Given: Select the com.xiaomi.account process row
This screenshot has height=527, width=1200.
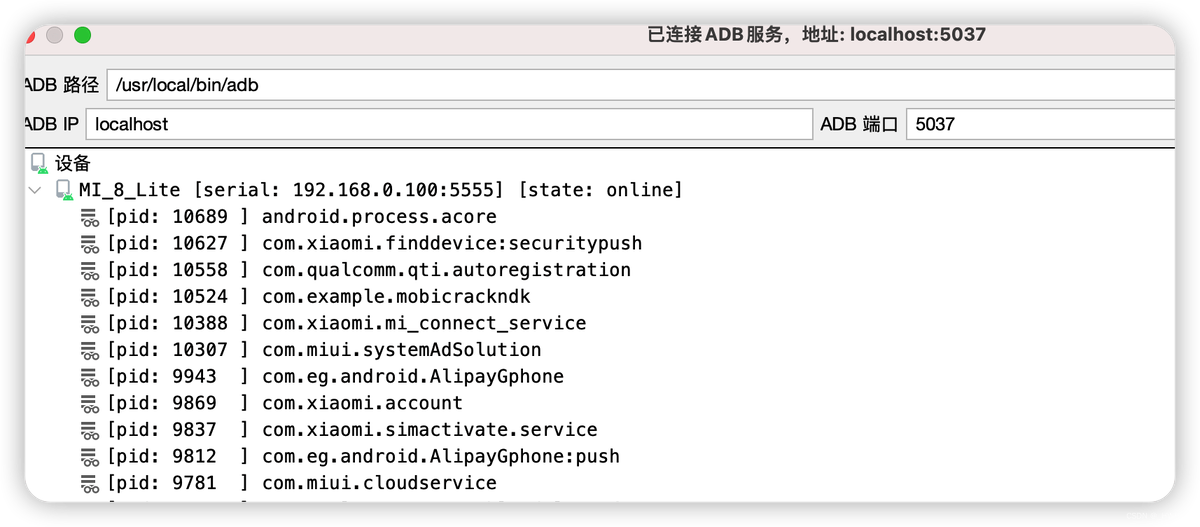Looking at the screenshot, I should 362,403.
